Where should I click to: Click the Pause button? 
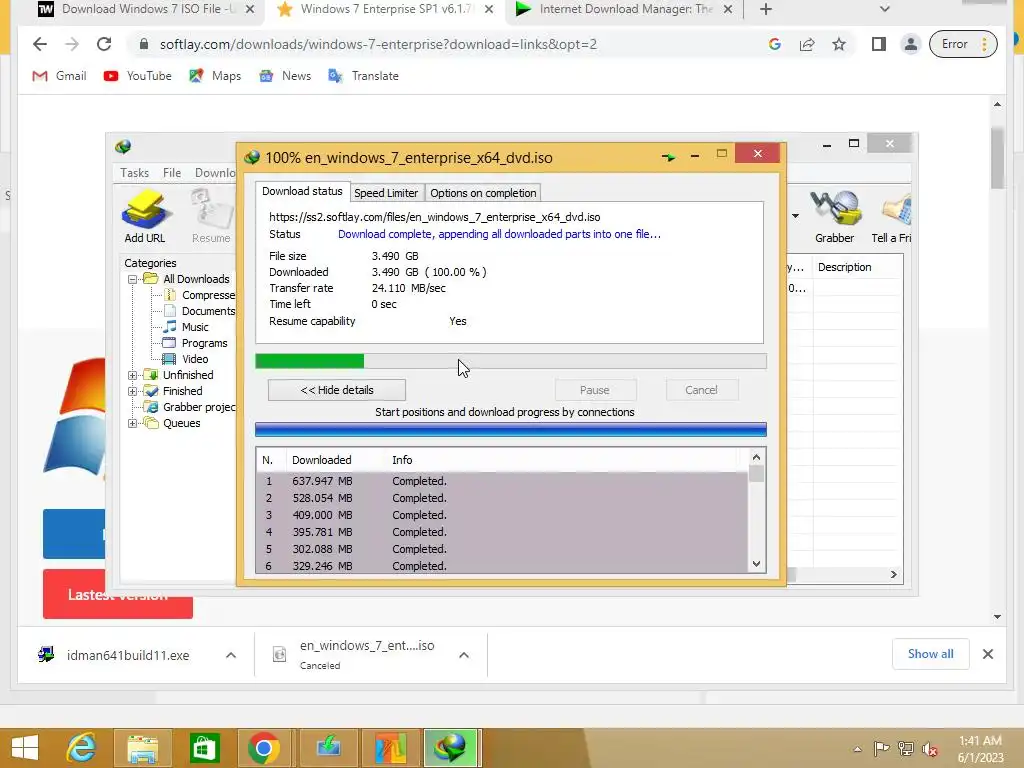[595, 390]
